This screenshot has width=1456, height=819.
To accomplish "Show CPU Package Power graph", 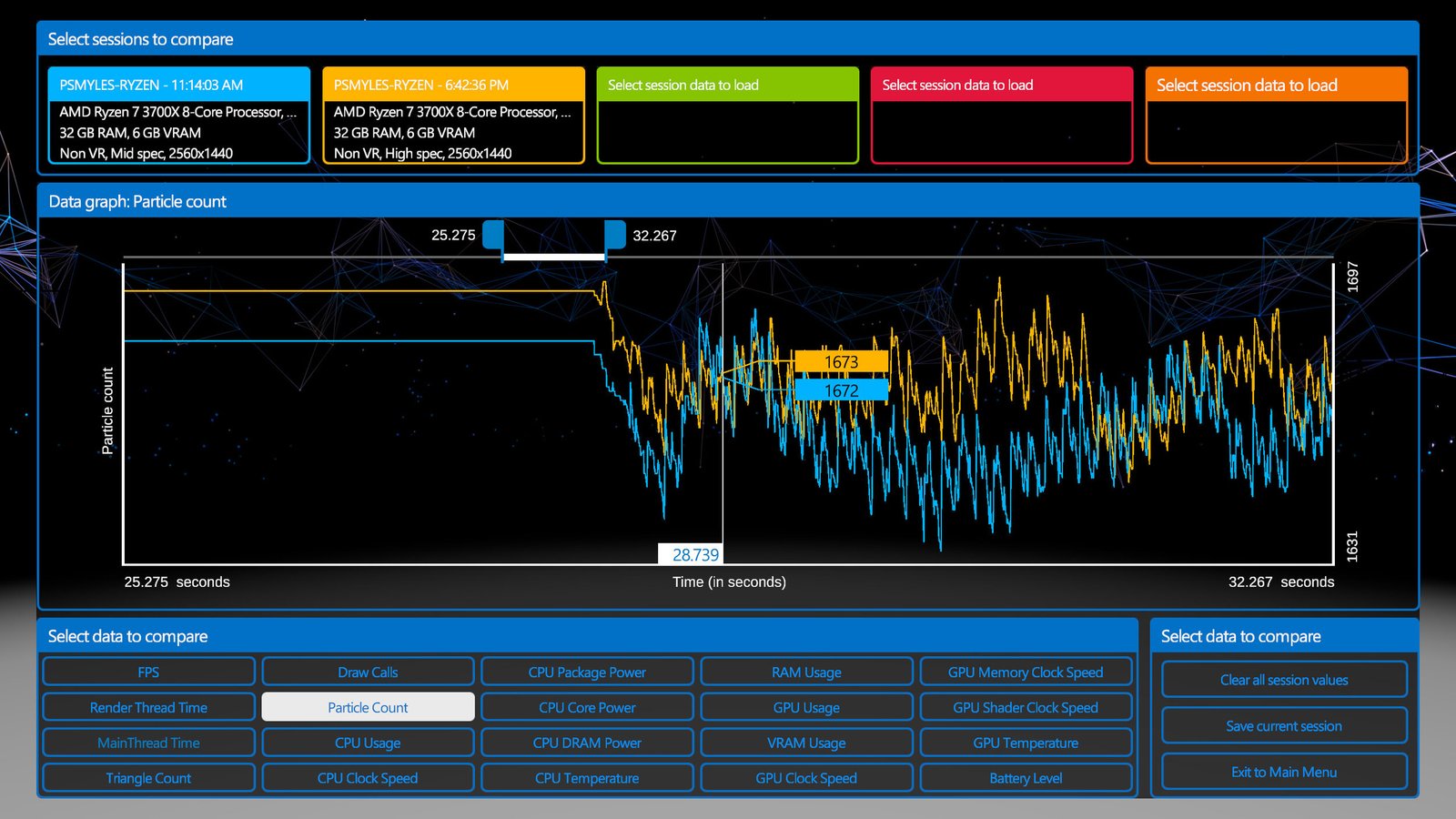I will tap(587, 672).
